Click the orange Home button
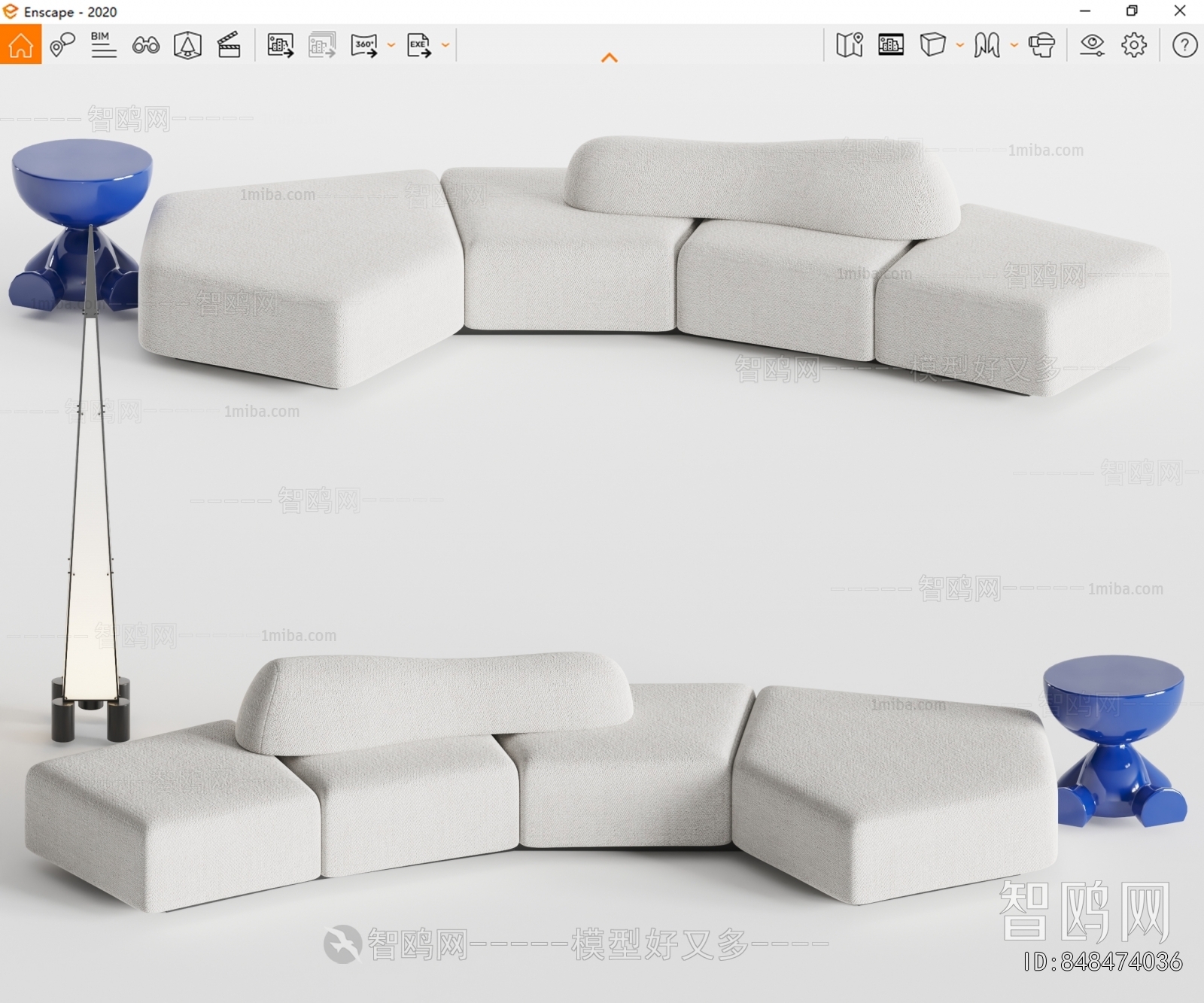Image resolution: width=1204 pixels, height=1003 pixels. click(x=20, y=44)
